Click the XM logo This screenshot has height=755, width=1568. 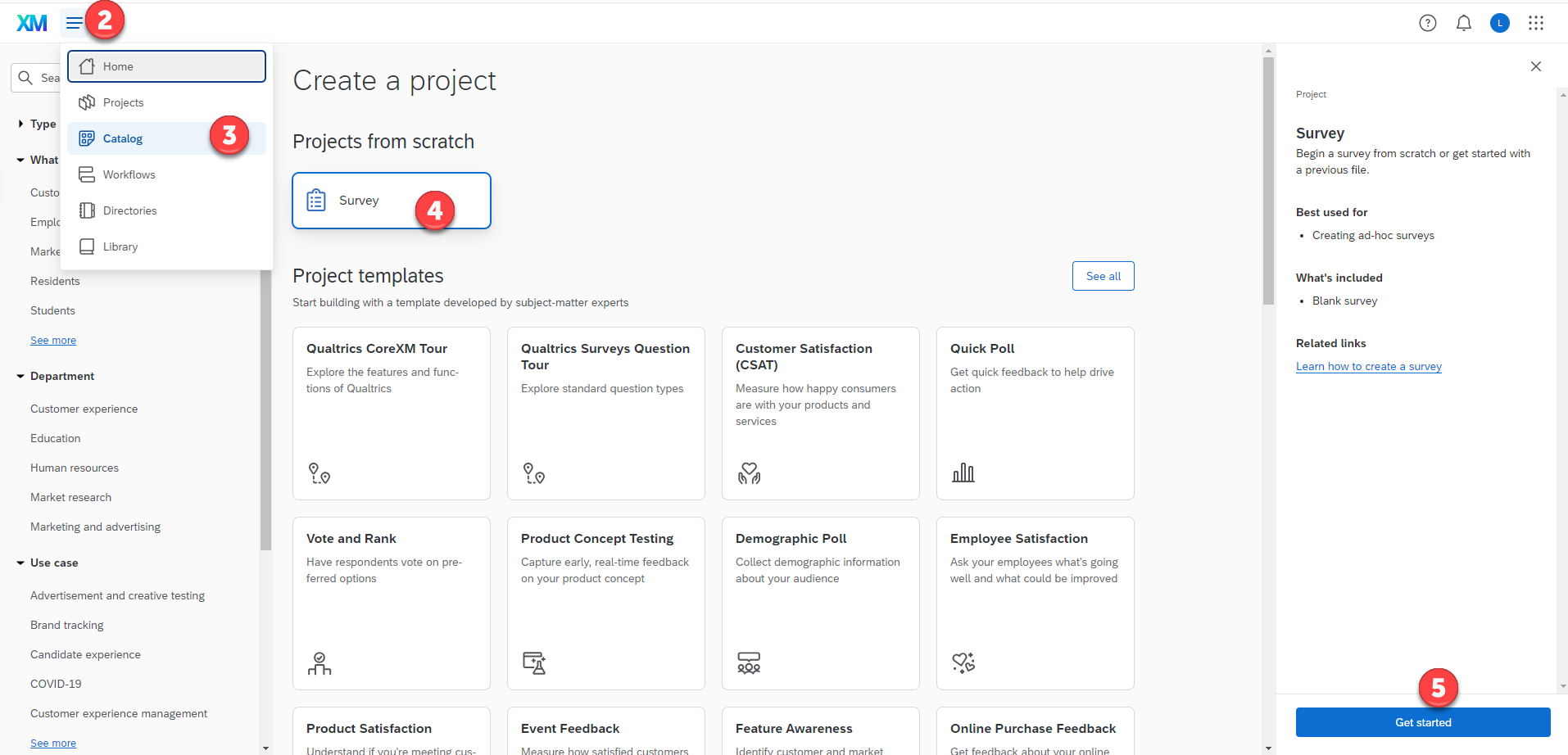coord(32,23)
